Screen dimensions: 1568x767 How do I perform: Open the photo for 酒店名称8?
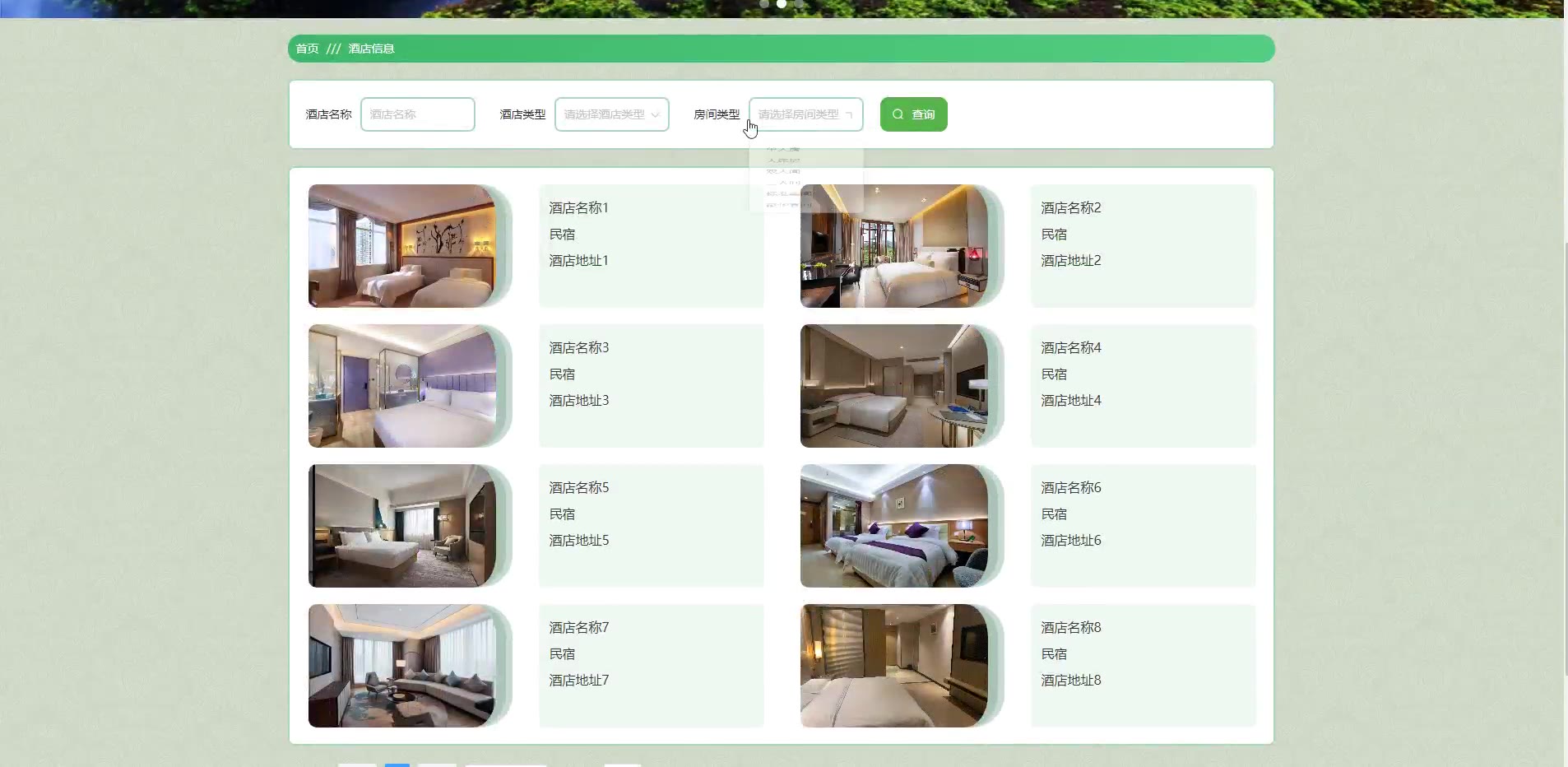(894, 666)
